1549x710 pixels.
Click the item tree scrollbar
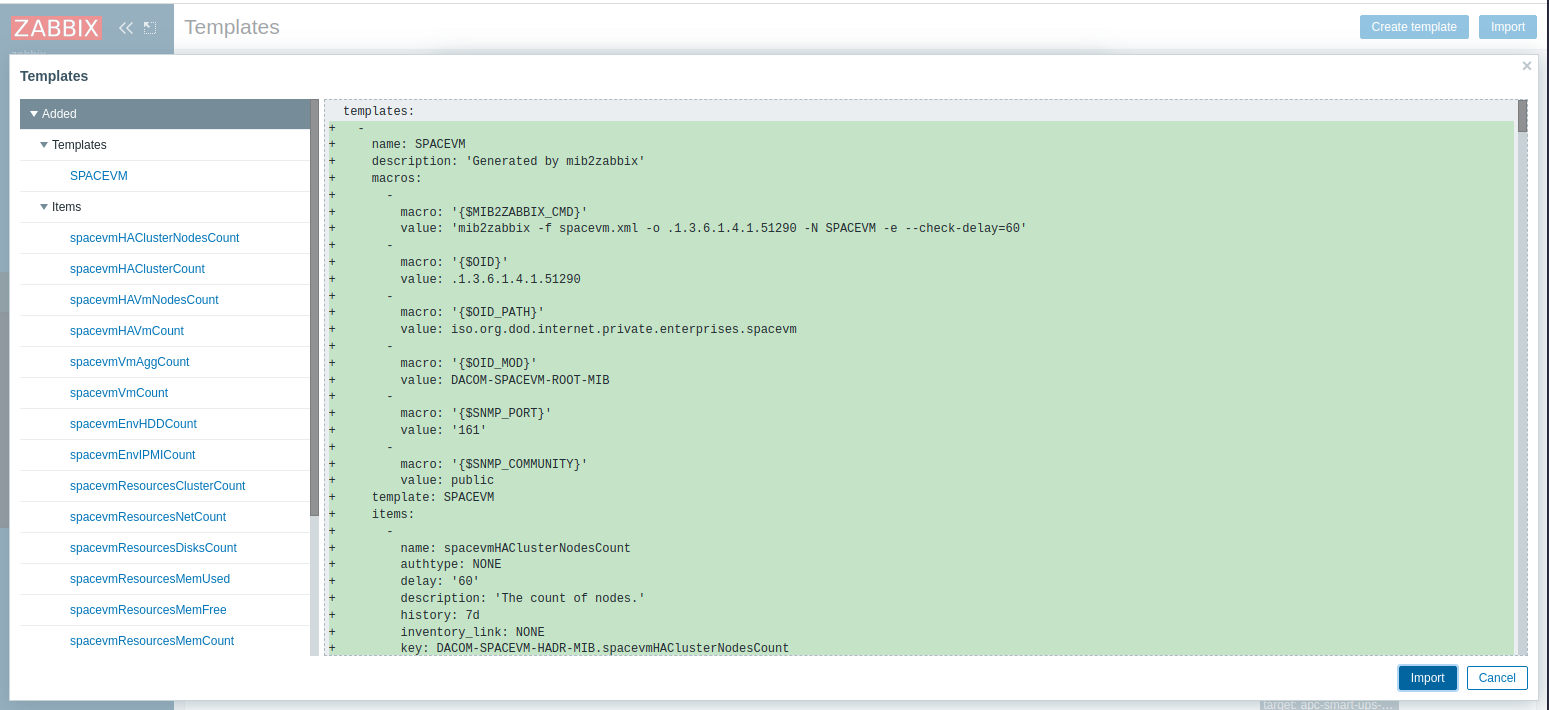(x=314, y=308)
